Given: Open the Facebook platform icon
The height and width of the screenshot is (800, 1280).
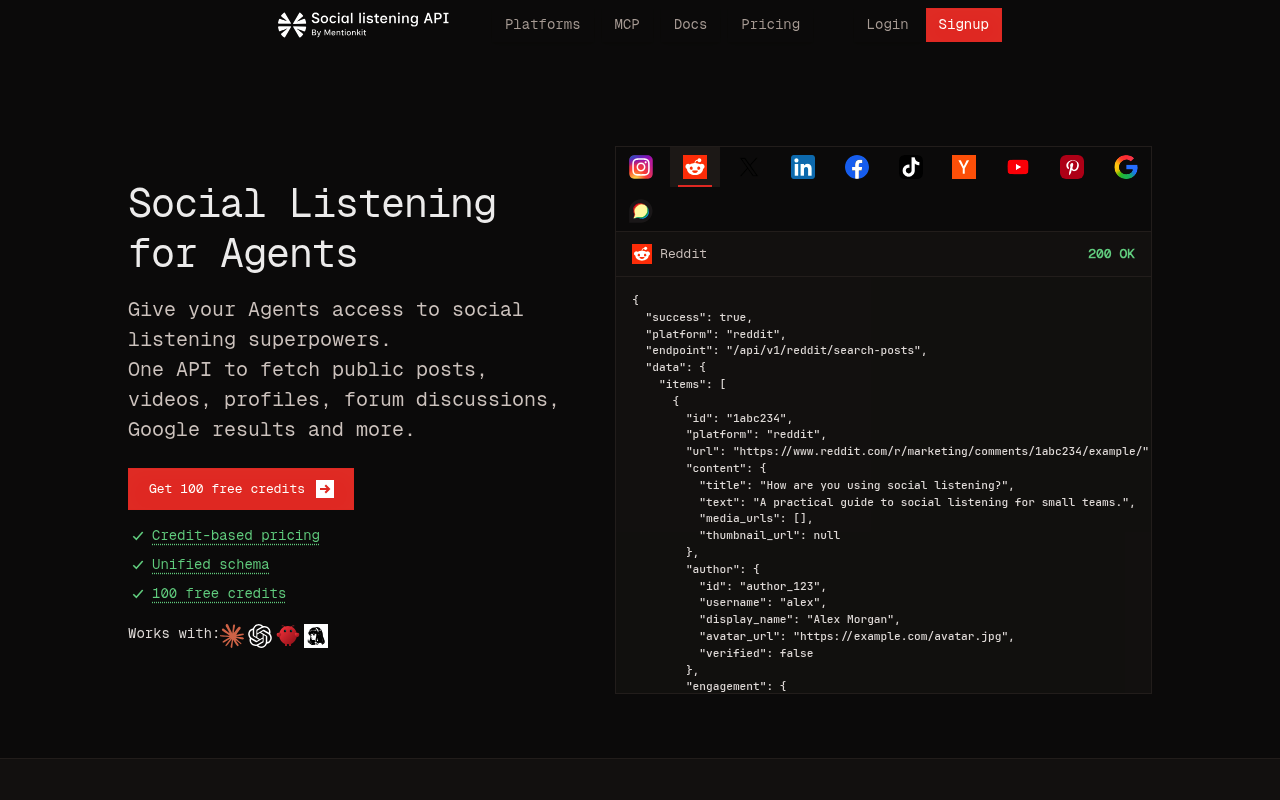Looking at the screenshot, I should [857, 167].
